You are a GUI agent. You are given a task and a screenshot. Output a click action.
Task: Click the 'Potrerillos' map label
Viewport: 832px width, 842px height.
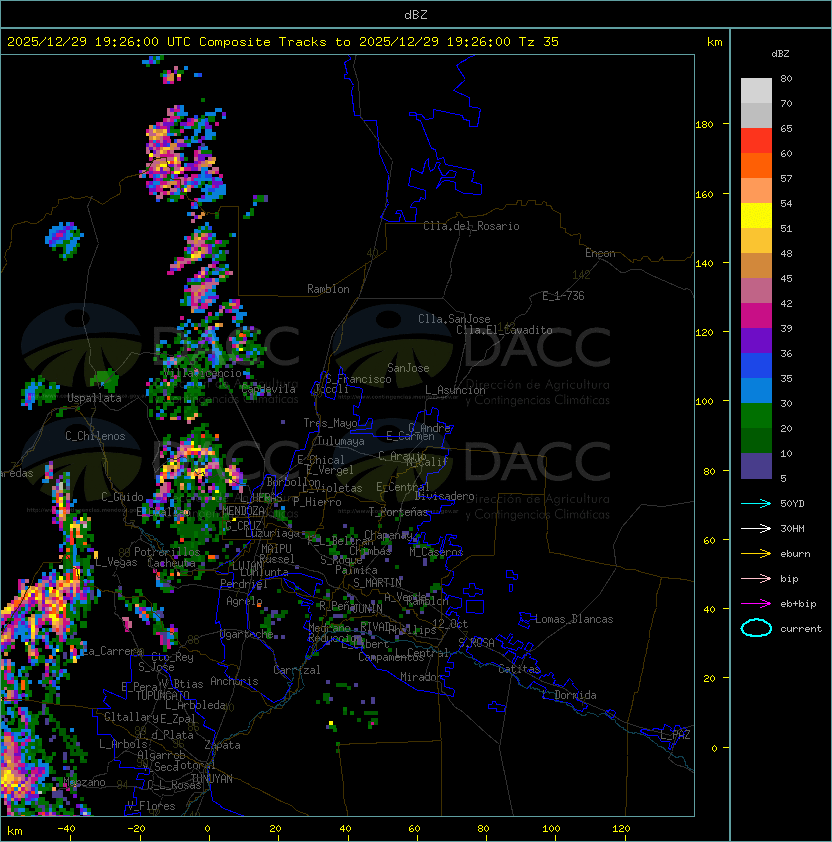(x=167, y=552)
